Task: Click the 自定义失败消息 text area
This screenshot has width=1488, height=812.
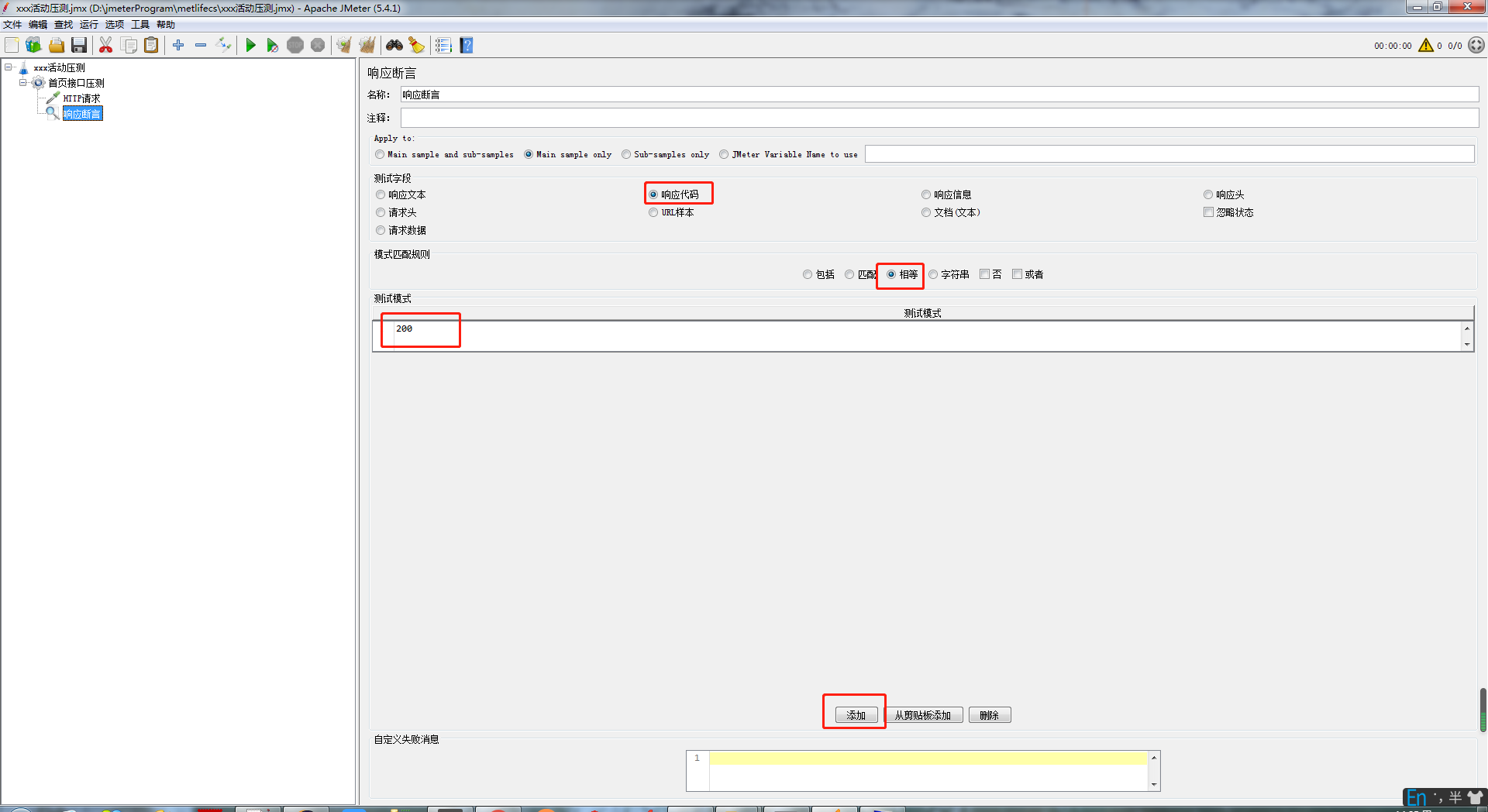Action: tap(928, 770)
